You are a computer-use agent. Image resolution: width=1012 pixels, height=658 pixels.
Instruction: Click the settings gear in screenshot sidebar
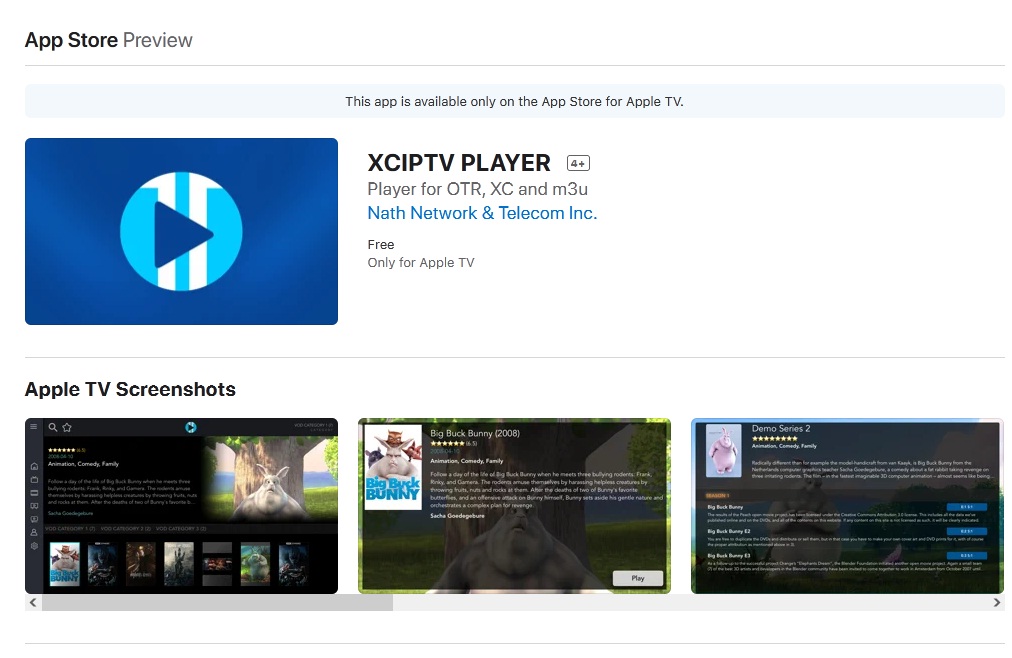click(34, 545)
